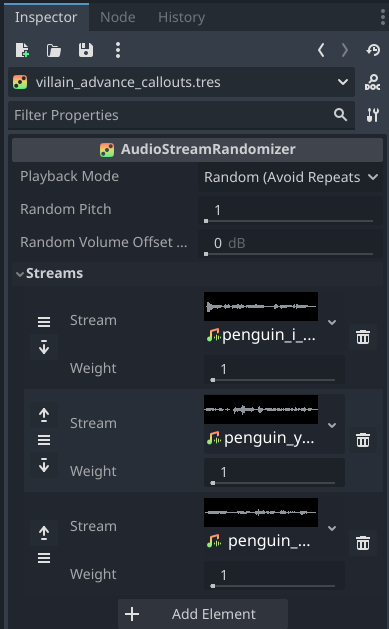Click the Filter Properties search field

[181, 115]
